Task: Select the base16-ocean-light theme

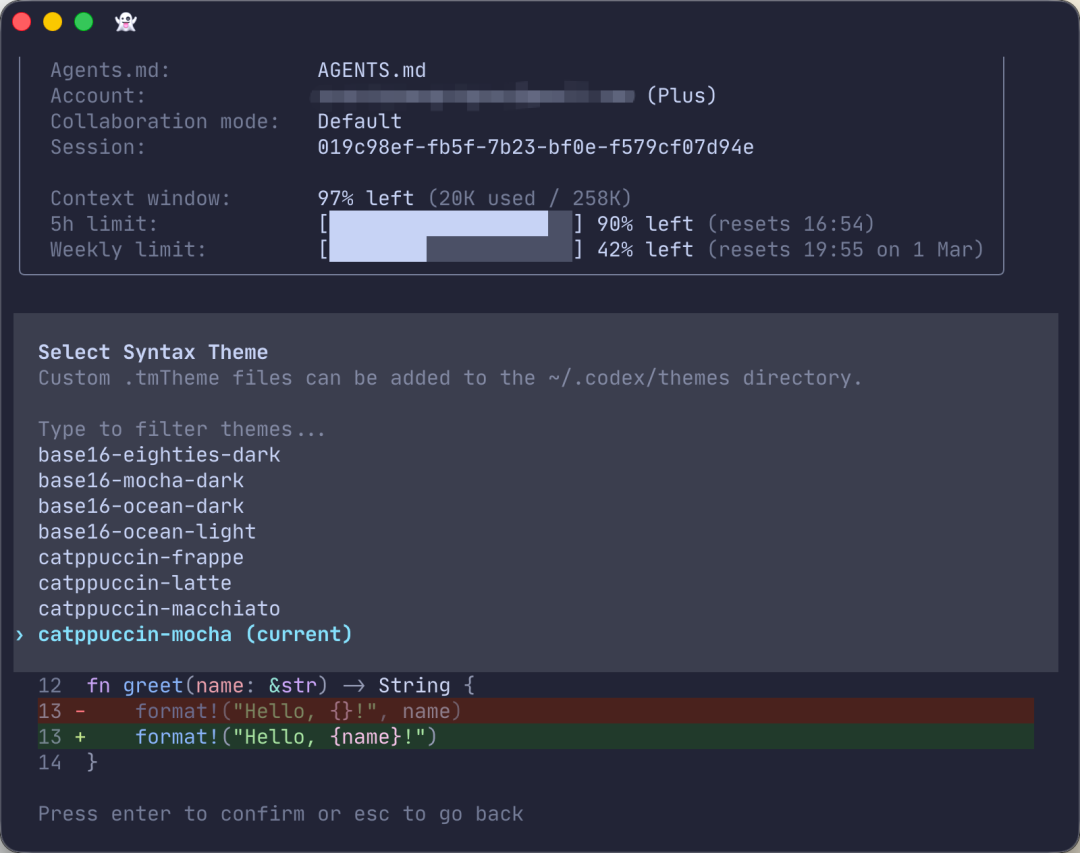Action: 146,532
